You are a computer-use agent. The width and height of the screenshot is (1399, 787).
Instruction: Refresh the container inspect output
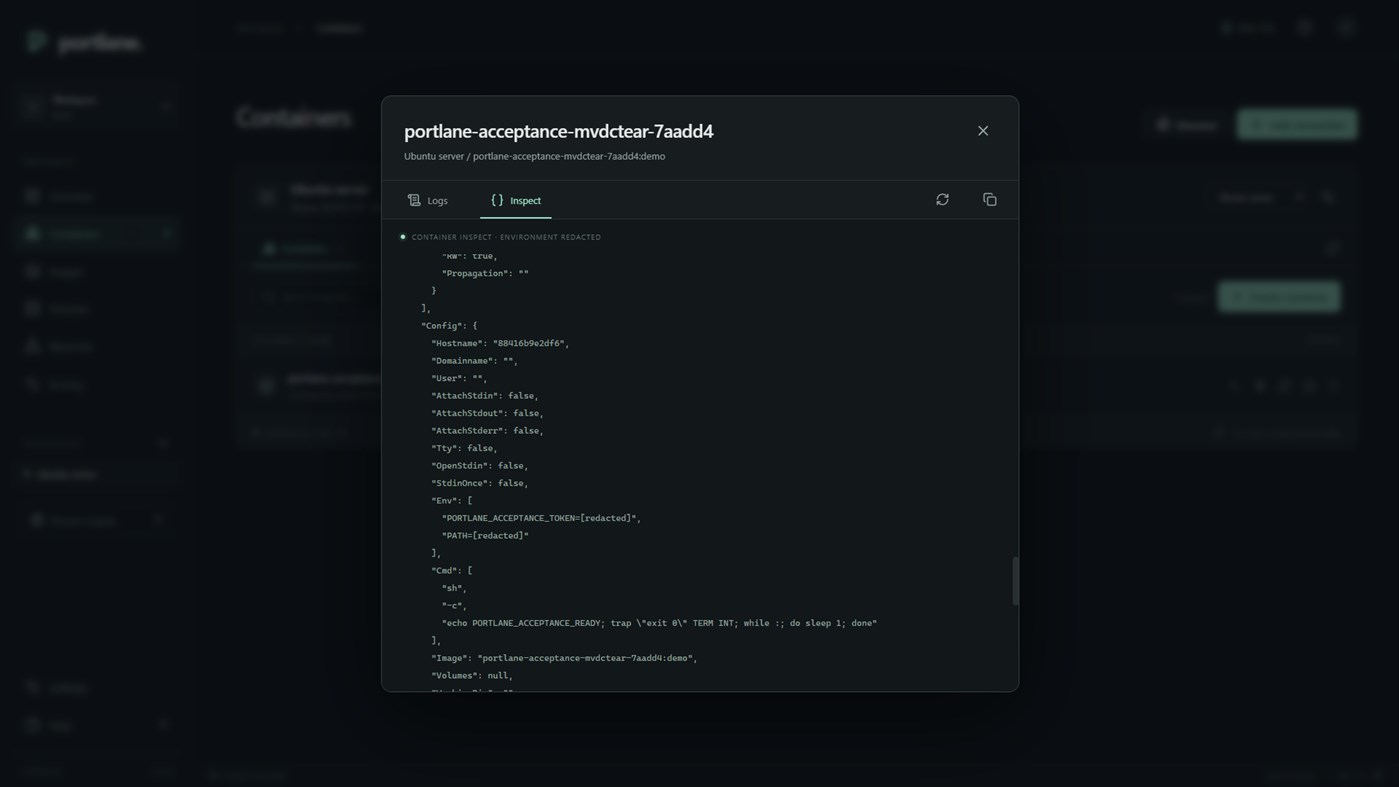coord(942,200)
